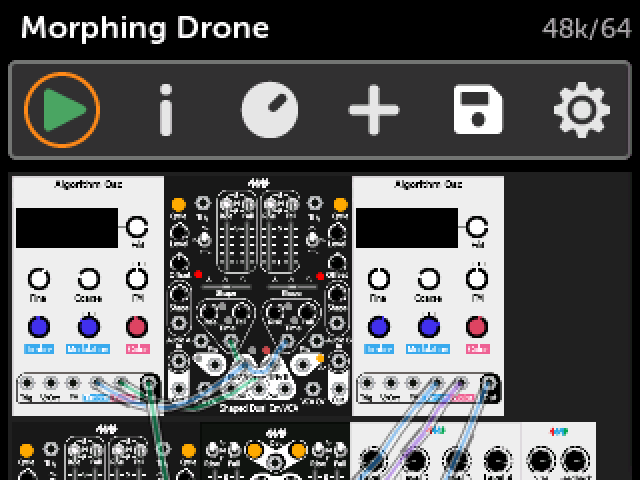Select the FM knob on the left Algorithm Osc

coord(137,279)
